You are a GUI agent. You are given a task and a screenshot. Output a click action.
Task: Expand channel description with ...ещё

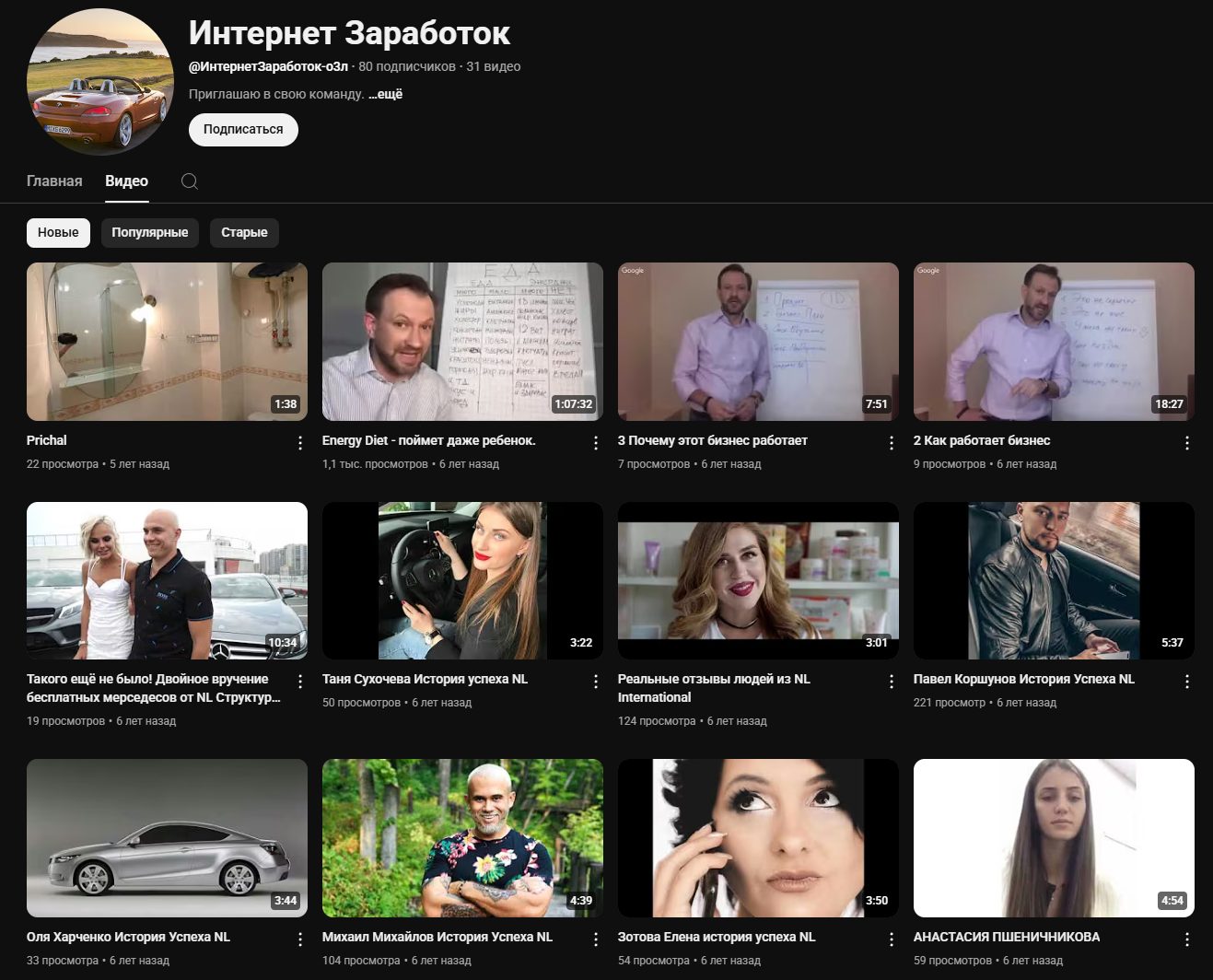tap(385, 94)
